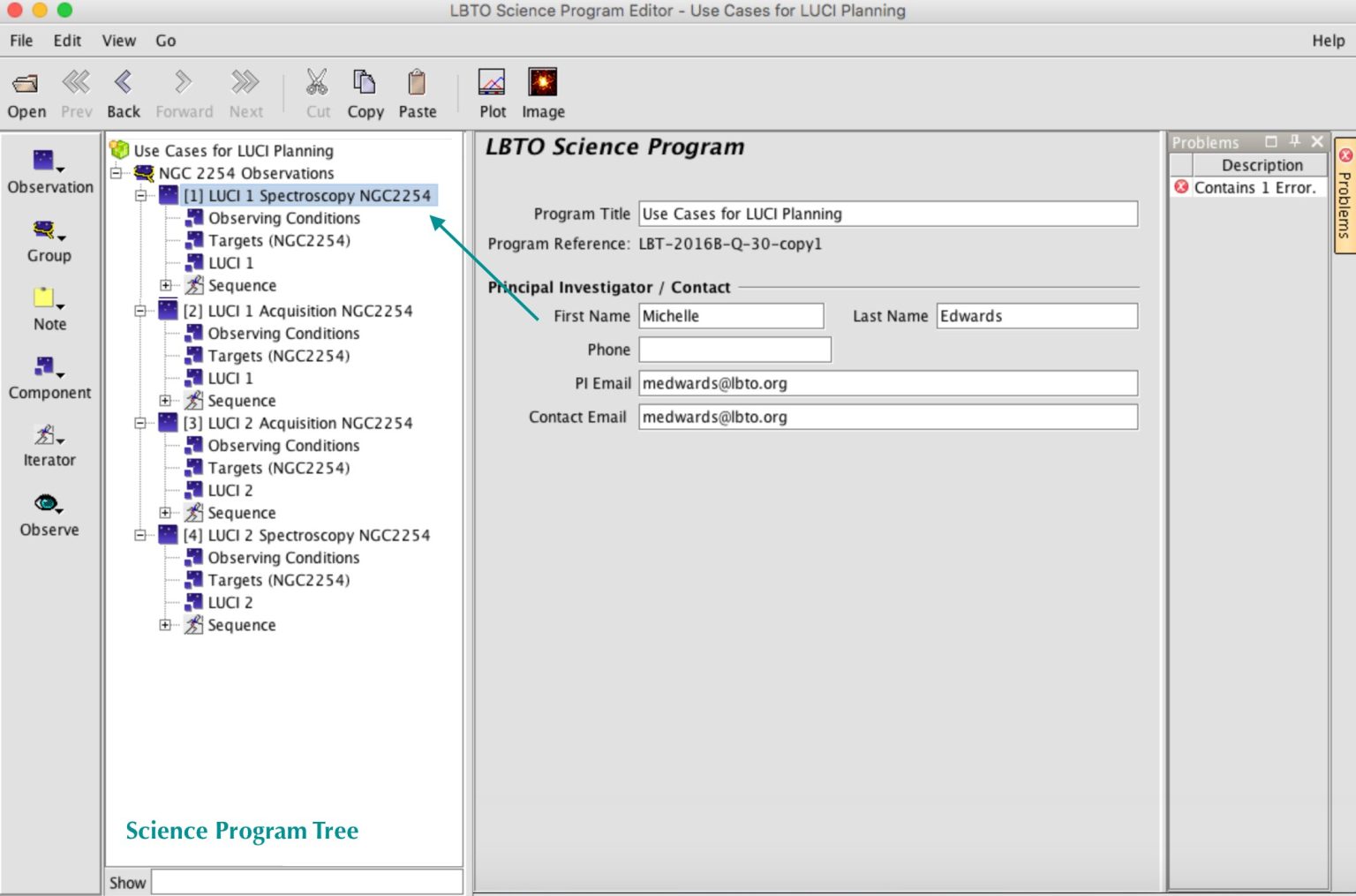
Task: Click the Observe eye icon
Action: [x=46, y=503]
